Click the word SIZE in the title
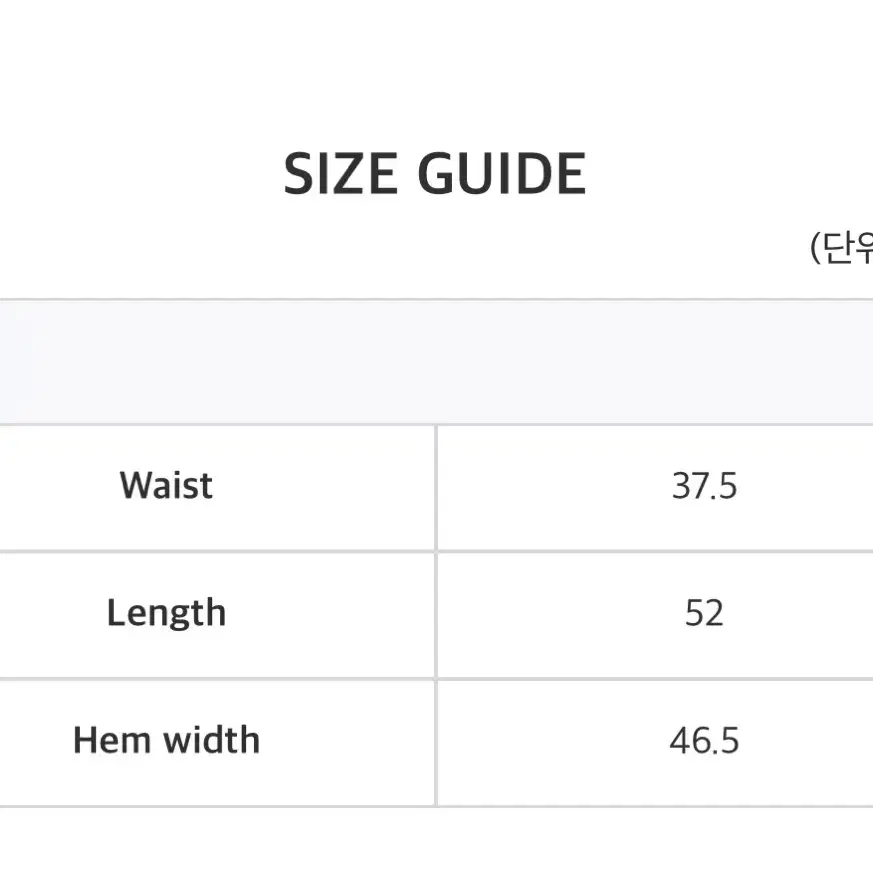The height and width of the screenshot is (873, 873). point(340,174)
